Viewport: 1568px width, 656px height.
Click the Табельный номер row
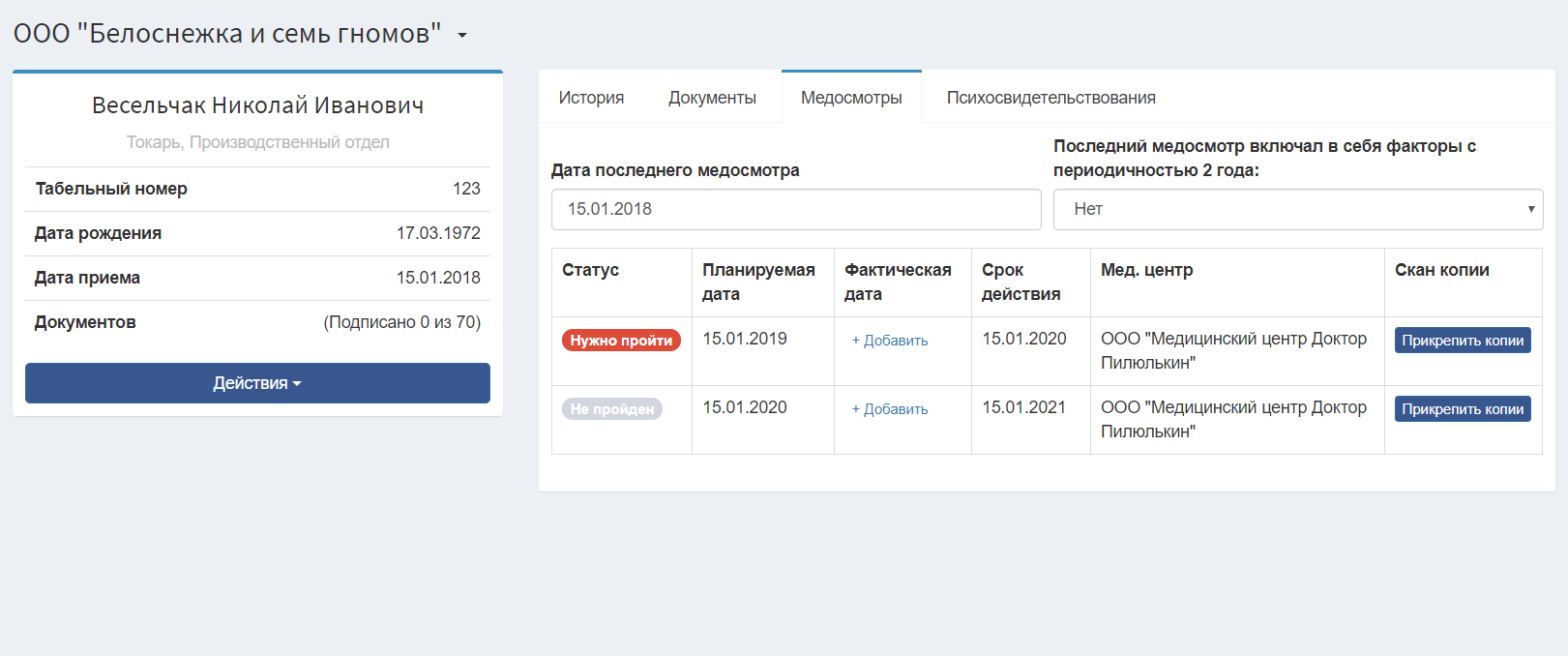pyautogui.click(x=257, y=189)
